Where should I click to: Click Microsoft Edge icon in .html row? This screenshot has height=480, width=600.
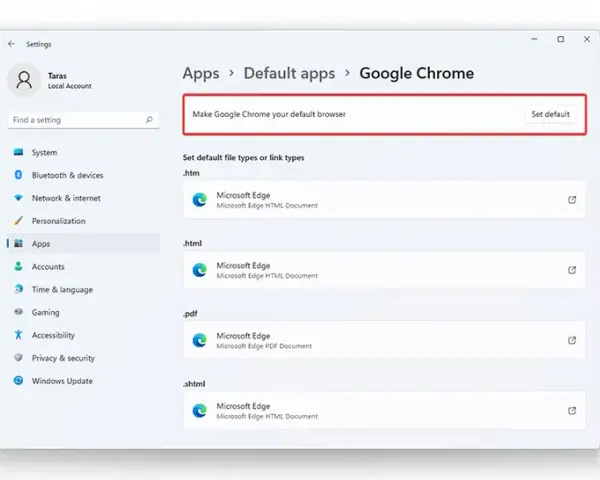(x=199, y=270)
